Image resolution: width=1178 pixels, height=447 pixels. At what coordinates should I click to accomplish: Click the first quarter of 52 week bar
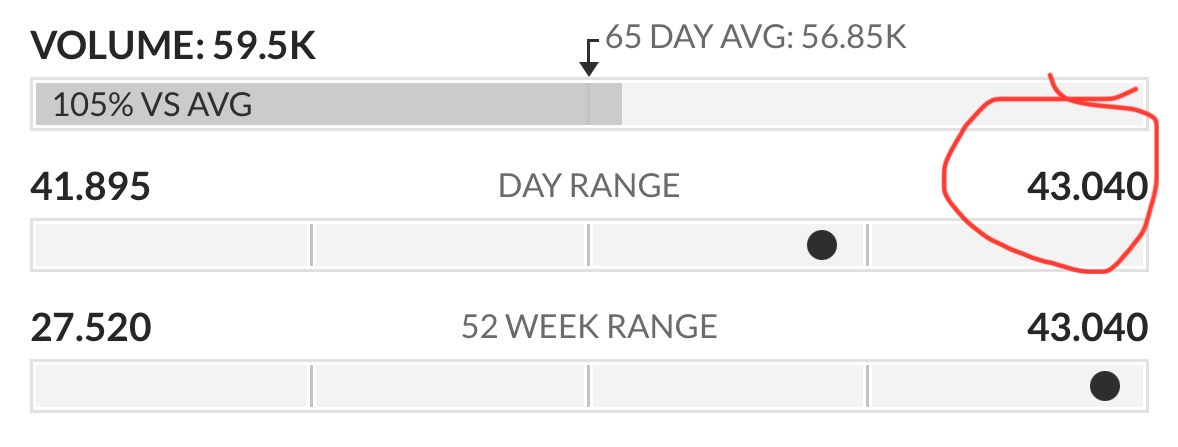pos(172,386)
